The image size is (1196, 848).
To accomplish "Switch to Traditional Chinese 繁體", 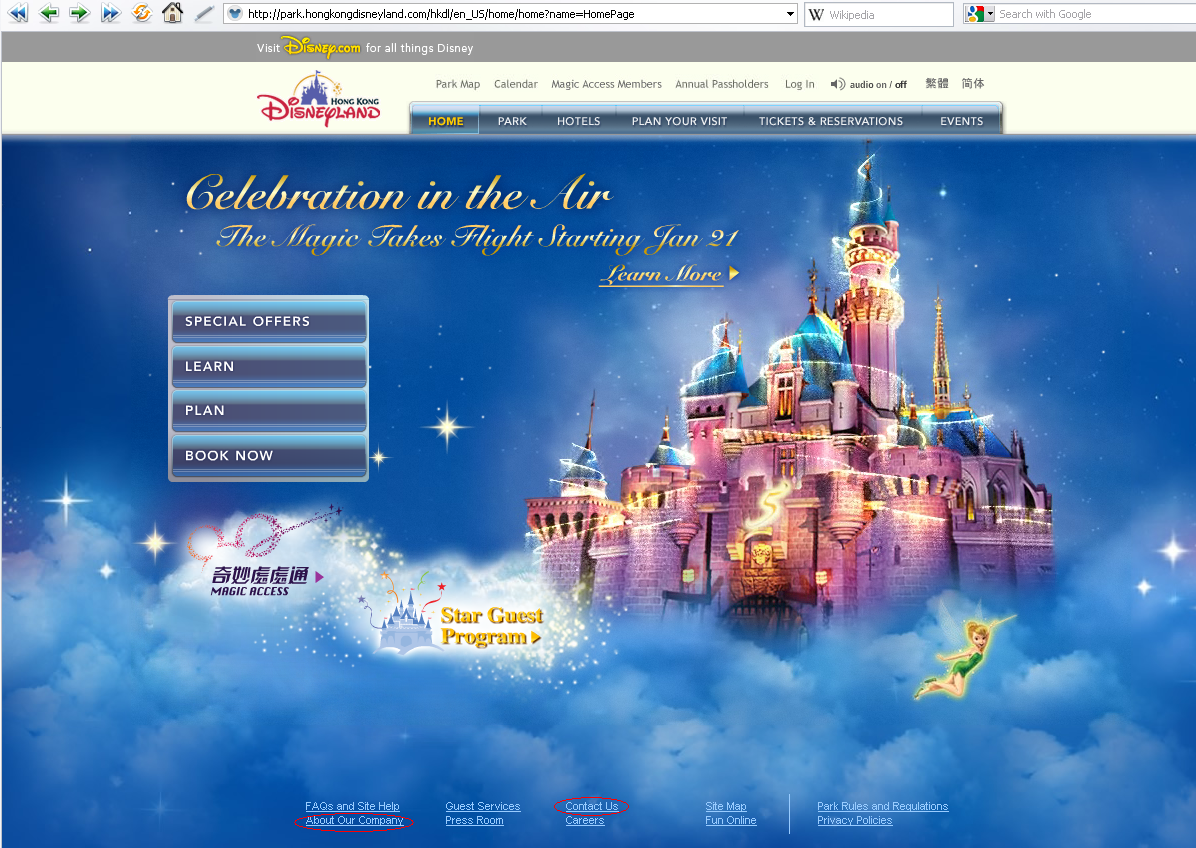I will point(937,83).
